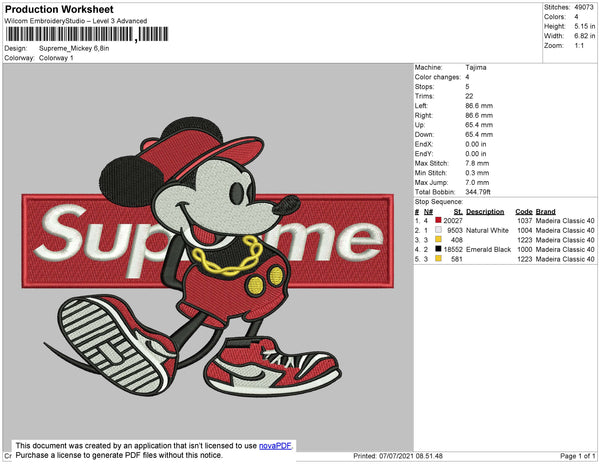Click the 'Brand' column header
The image size is (600, 464).
(x=545, y=212)
